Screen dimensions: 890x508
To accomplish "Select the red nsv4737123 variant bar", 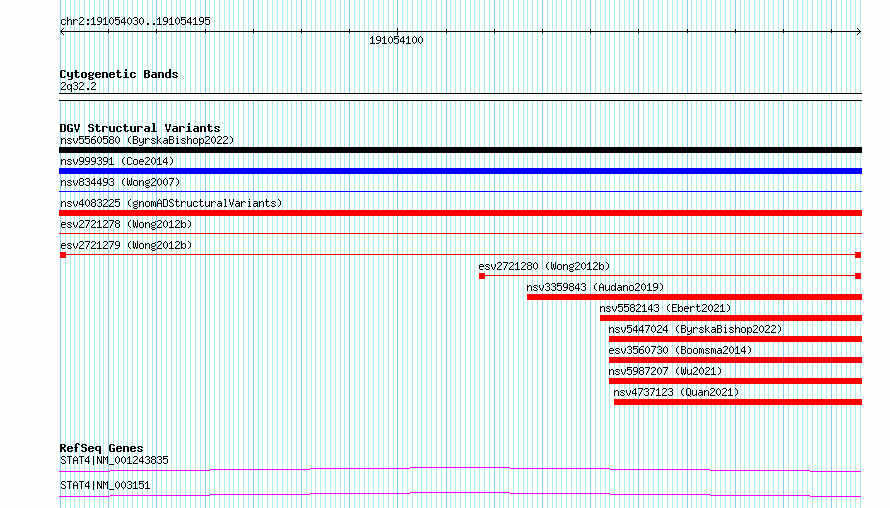I will [738, 402].
